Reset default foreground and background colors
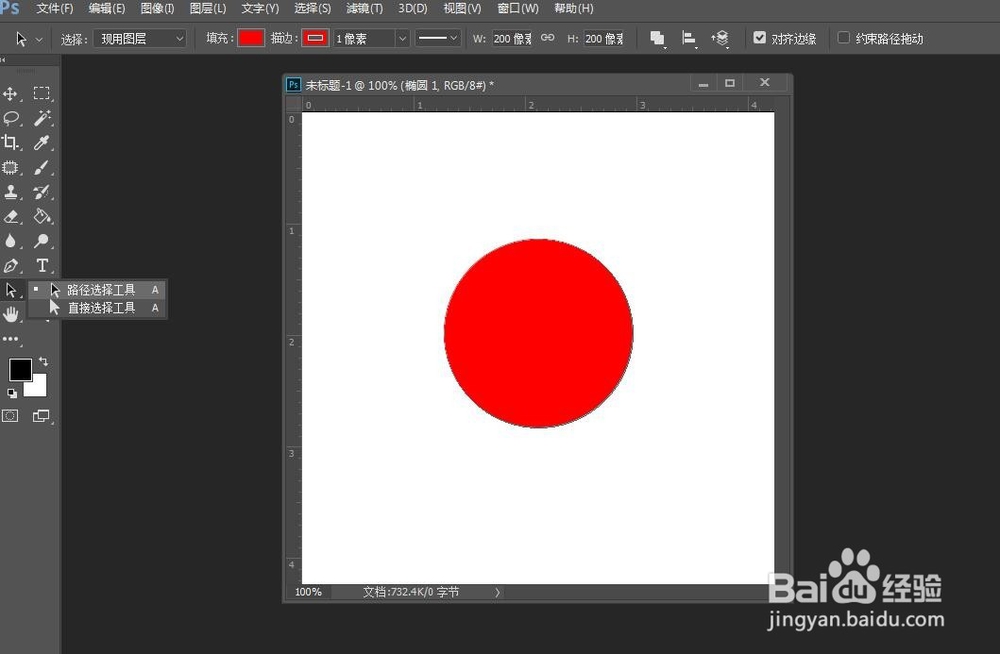Image resolution: width=1000 pixels, height=654 pixels. coord(11,393)
